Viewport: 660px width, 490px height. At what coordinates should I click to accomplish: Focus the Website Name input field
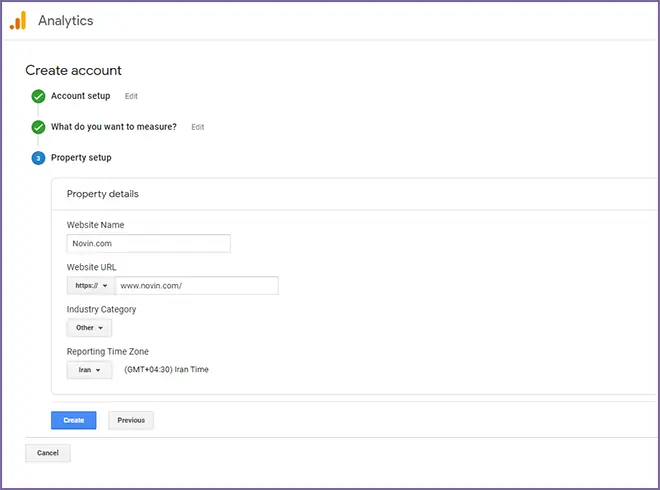149,244
